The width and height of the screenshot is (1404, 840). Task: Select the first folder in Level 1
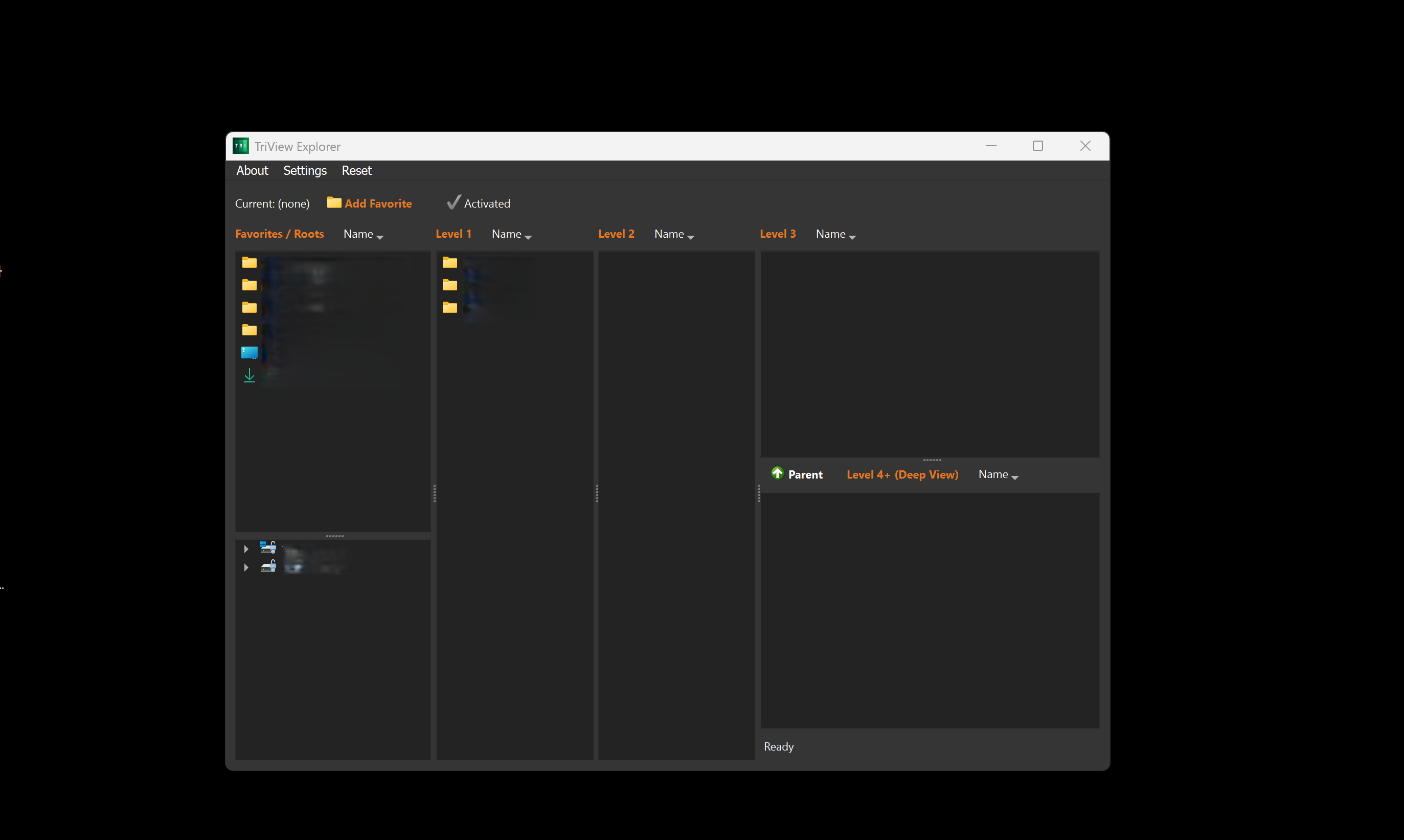[449, 262]
